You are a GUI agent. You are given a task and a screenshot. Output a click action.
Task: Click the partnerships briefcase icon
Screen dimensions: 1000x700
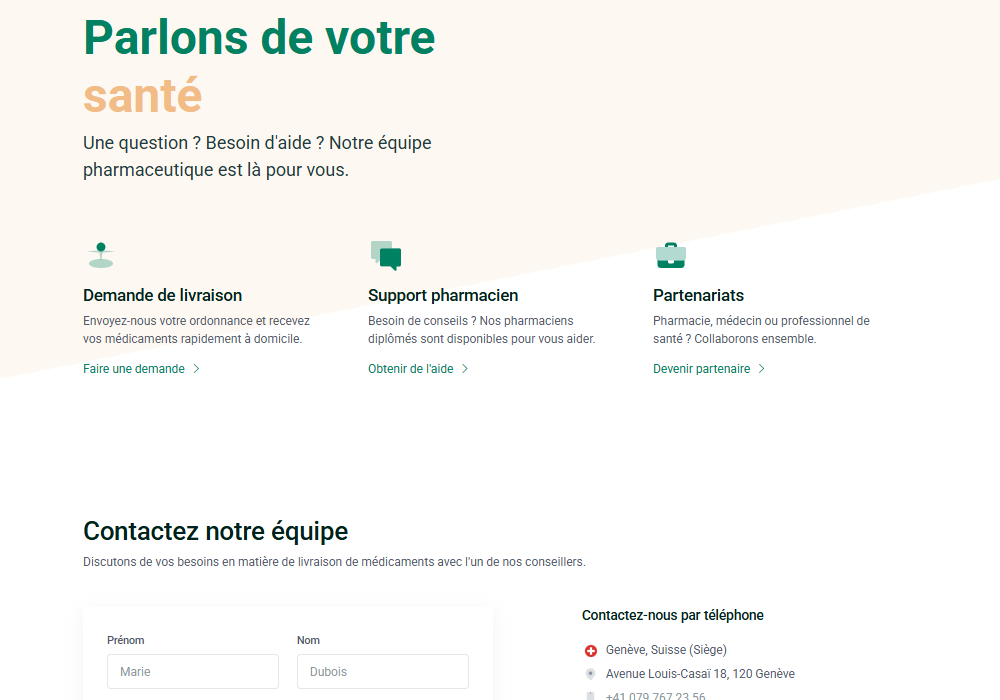tap(670, 255)
